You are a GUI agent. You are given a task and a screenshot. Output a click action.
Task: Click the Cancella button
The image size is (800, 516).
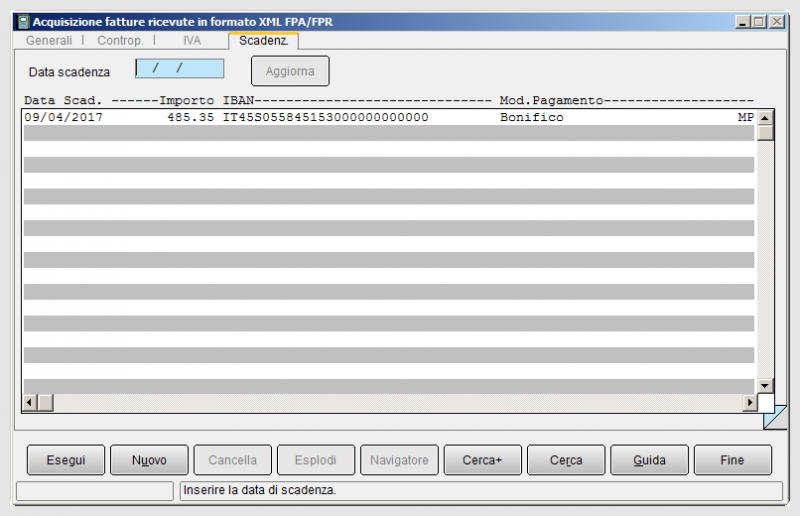pyautogui.click(x=232, y=460)
